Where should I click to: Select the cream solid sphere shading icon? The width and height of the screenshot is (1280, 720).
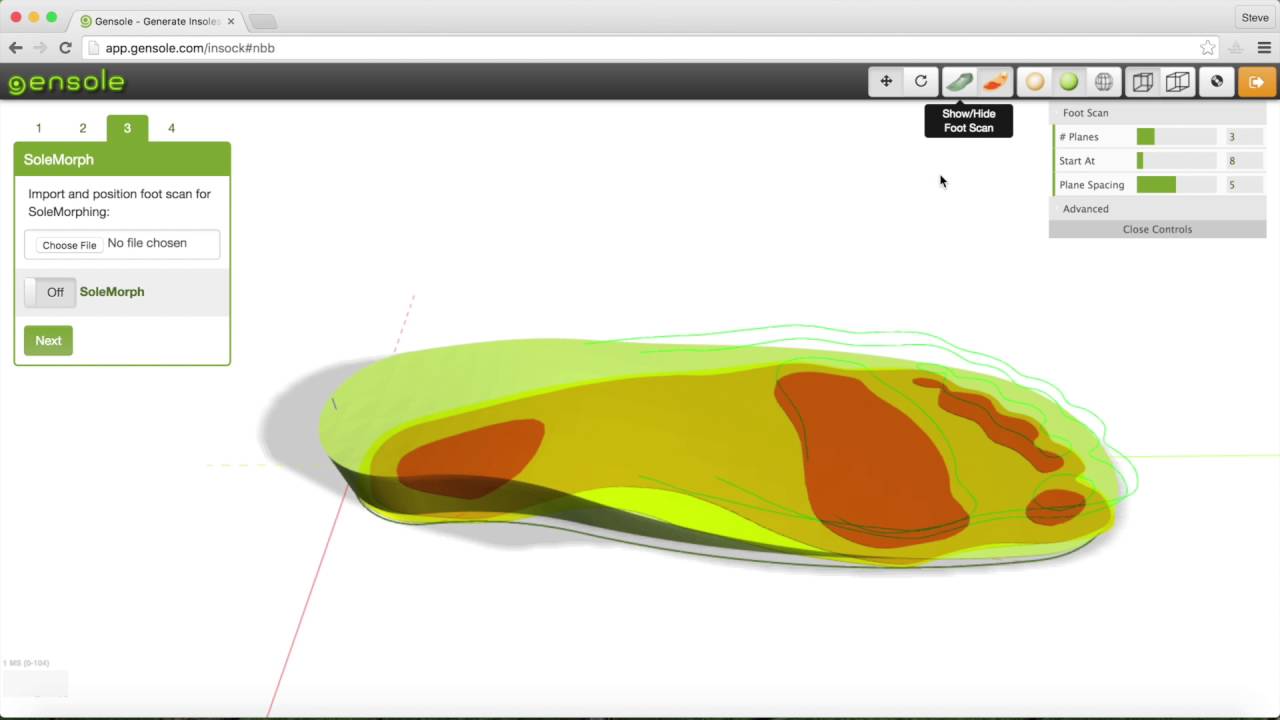point(1035,82)
